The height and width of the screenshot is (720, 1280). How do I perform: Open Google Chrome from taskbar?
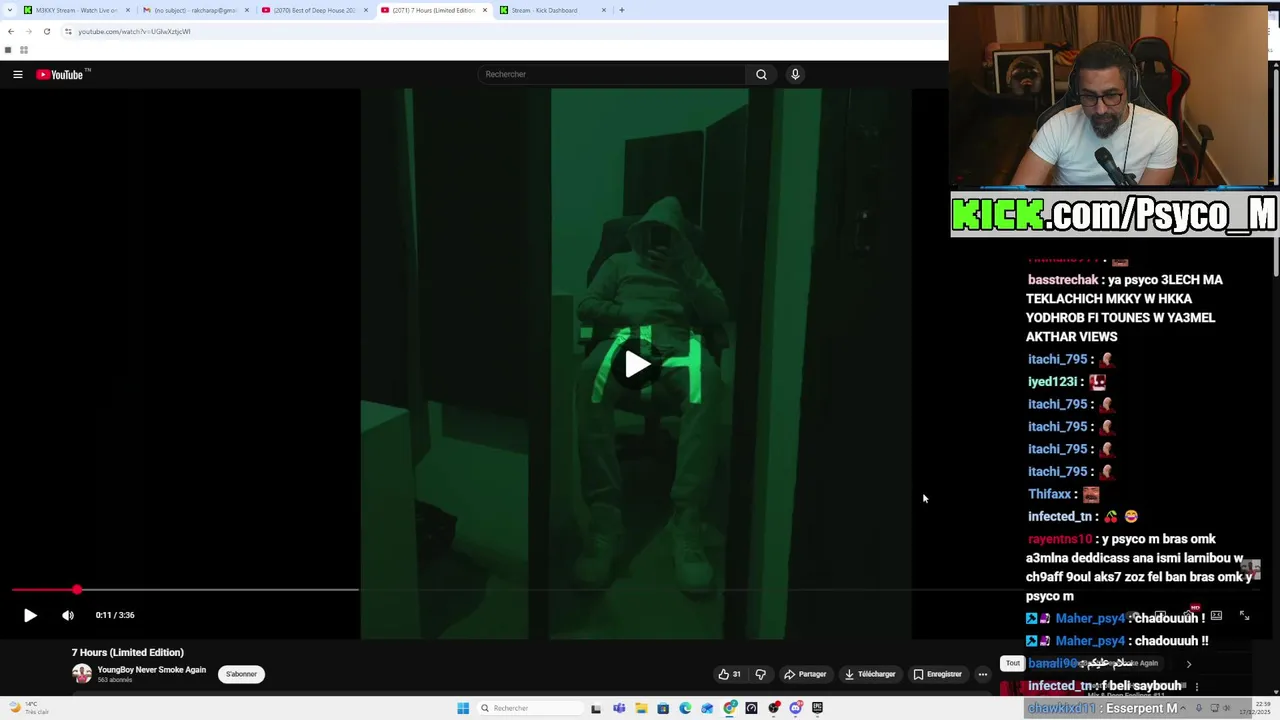pyautogui.click(x=730, y=708)
